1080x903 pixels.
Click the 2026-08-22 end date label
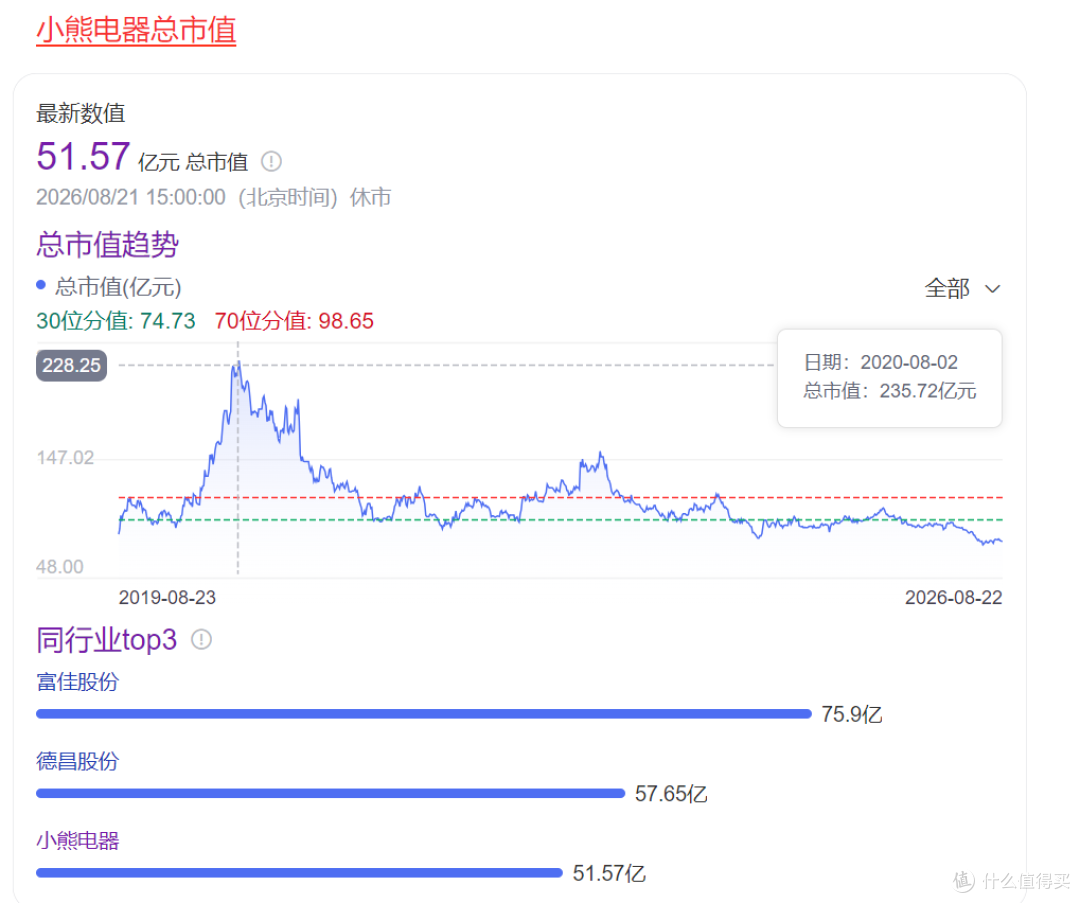[x=953, y=597]
